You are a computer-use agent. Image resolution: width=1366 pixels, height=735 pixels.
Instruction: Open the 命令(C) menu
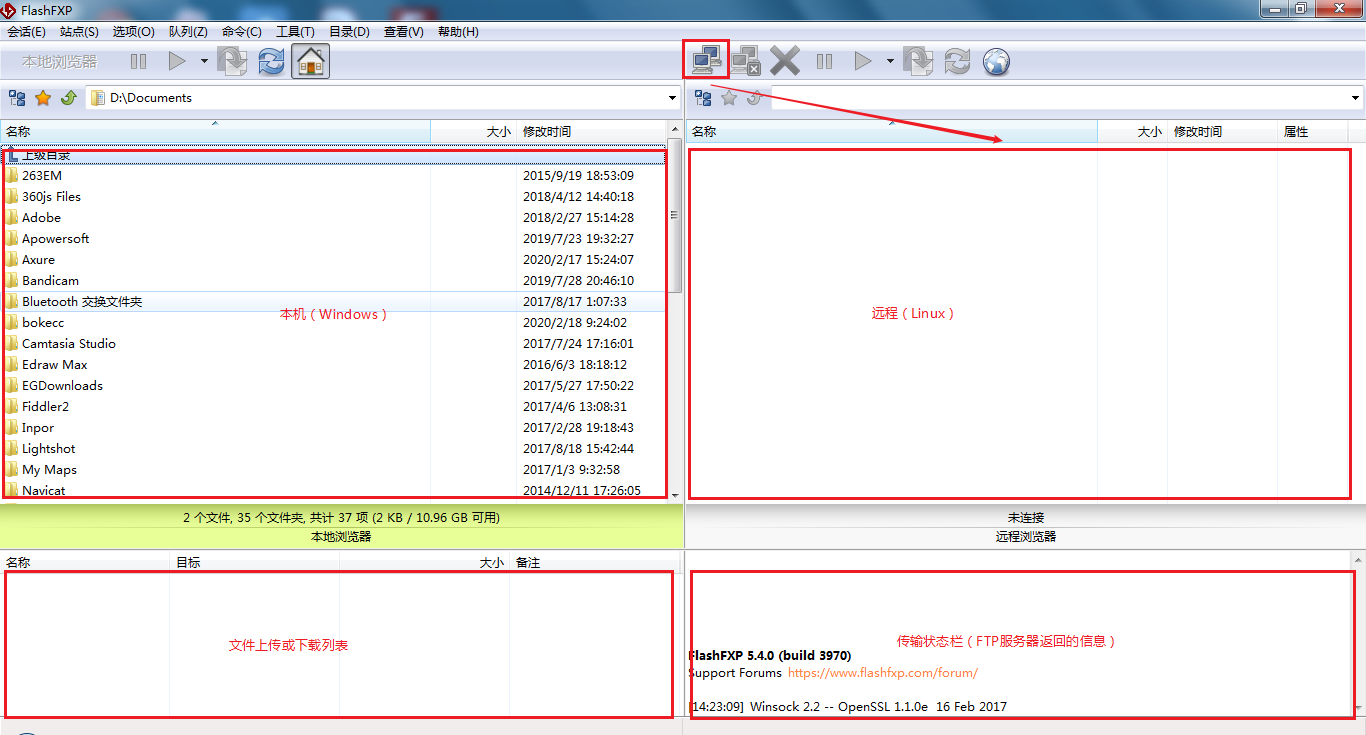[242, 32]
